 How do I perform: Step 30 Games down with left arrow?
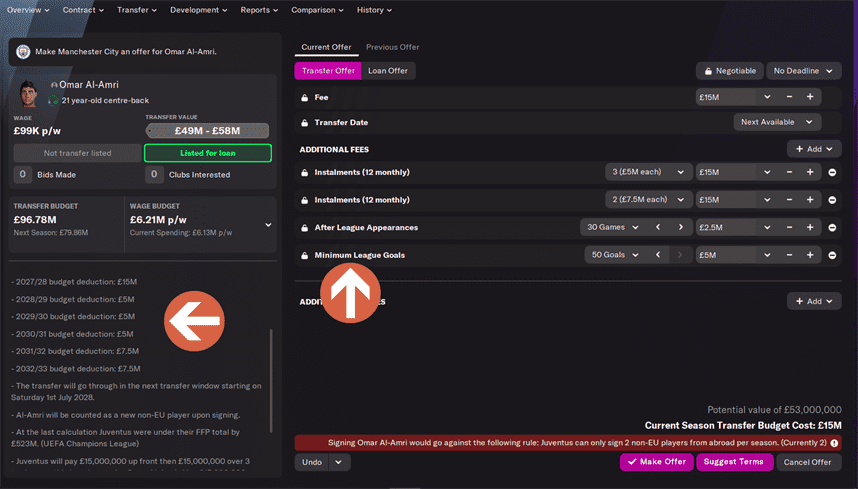tap(658, 227)
